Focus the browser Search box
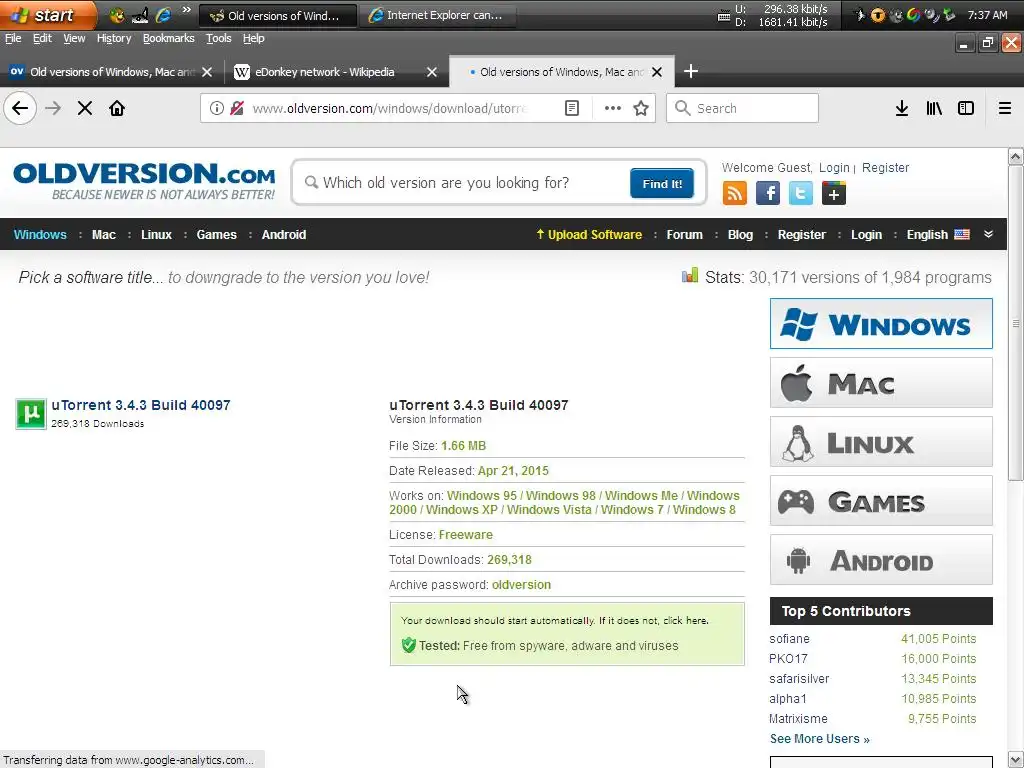The height and width of the screenshot is (768, 1024). pos(742,108)
